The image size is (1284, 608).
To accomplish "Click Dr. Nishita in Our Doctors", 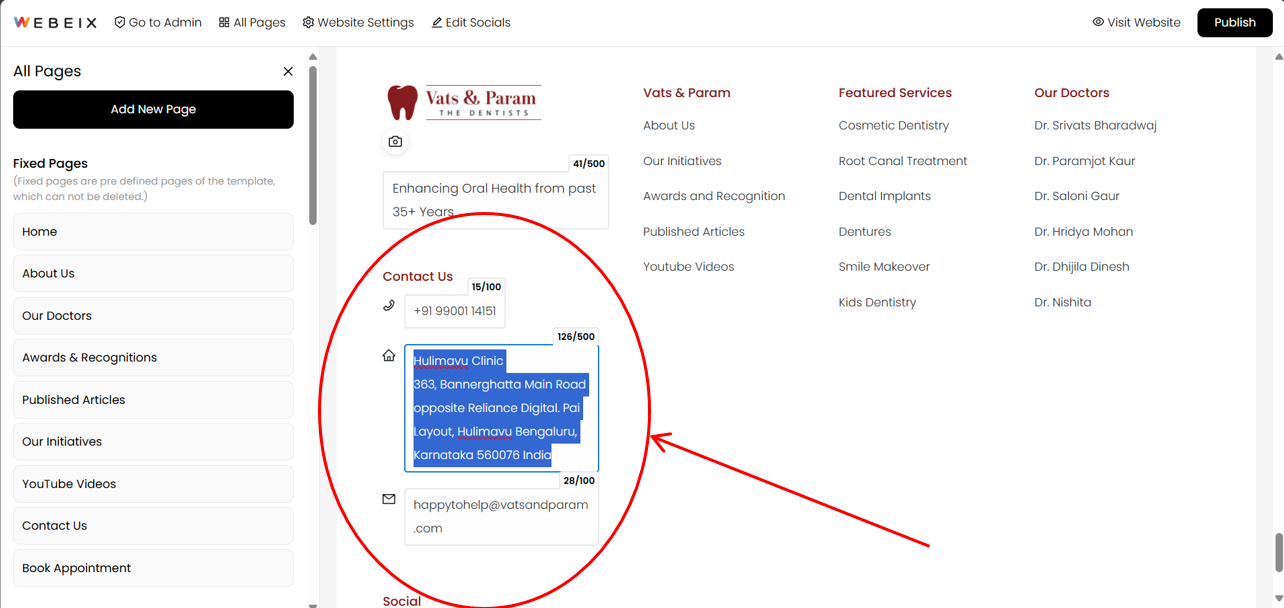I will (1063, 302).
